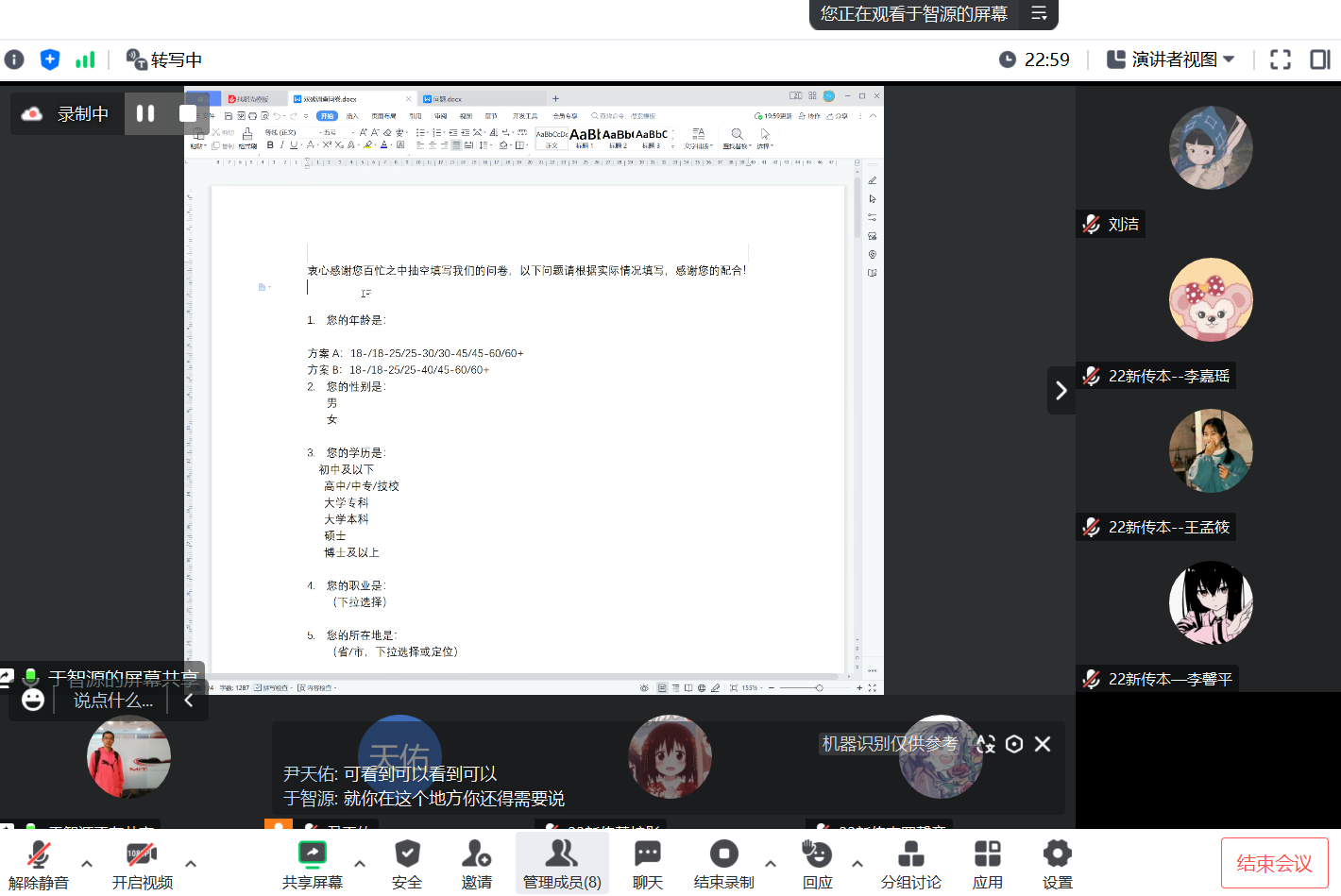Click the red 结束会议 button

[x=1274, y=863]
